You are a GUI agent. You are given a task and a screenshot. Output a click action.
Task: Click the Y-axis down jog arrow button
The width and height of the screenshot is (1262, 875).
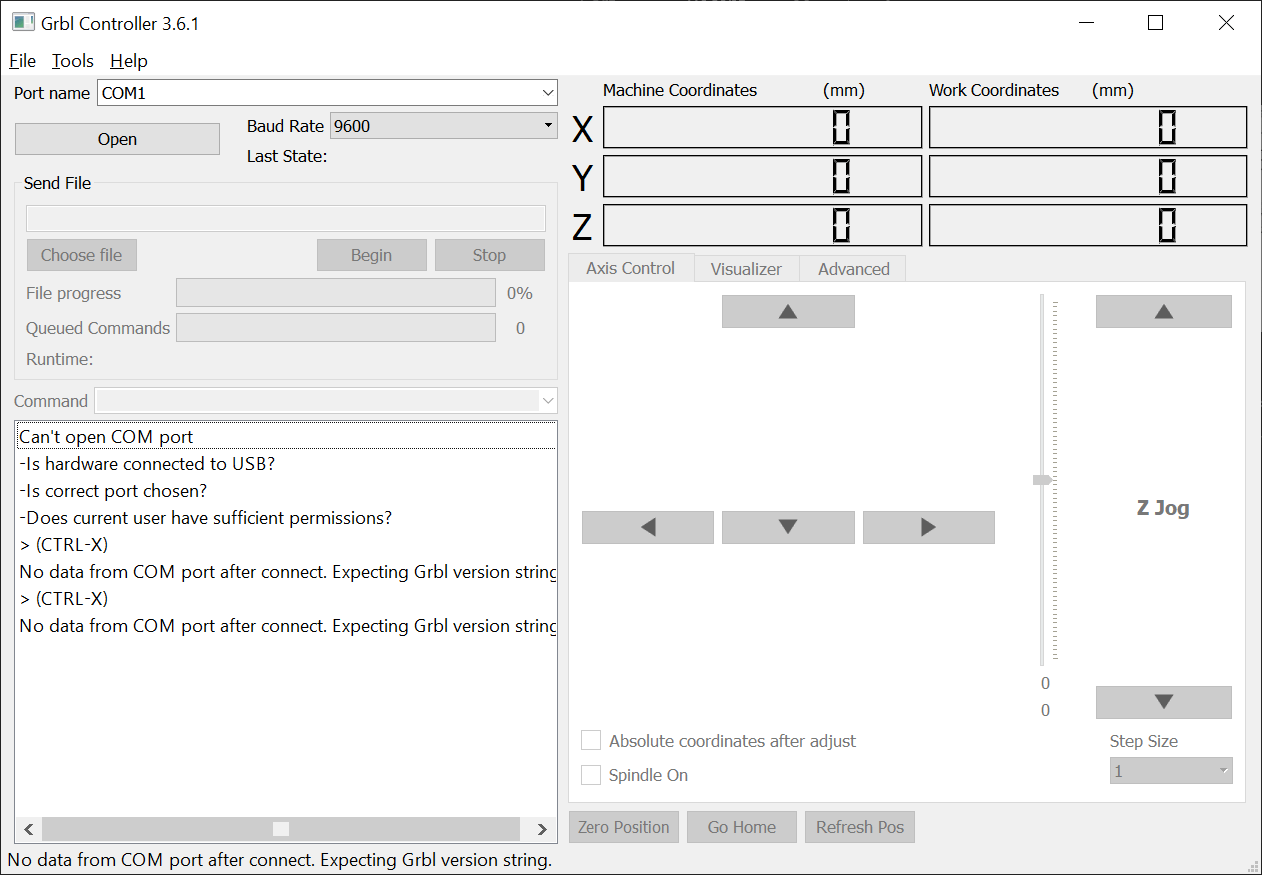point(788,527)
